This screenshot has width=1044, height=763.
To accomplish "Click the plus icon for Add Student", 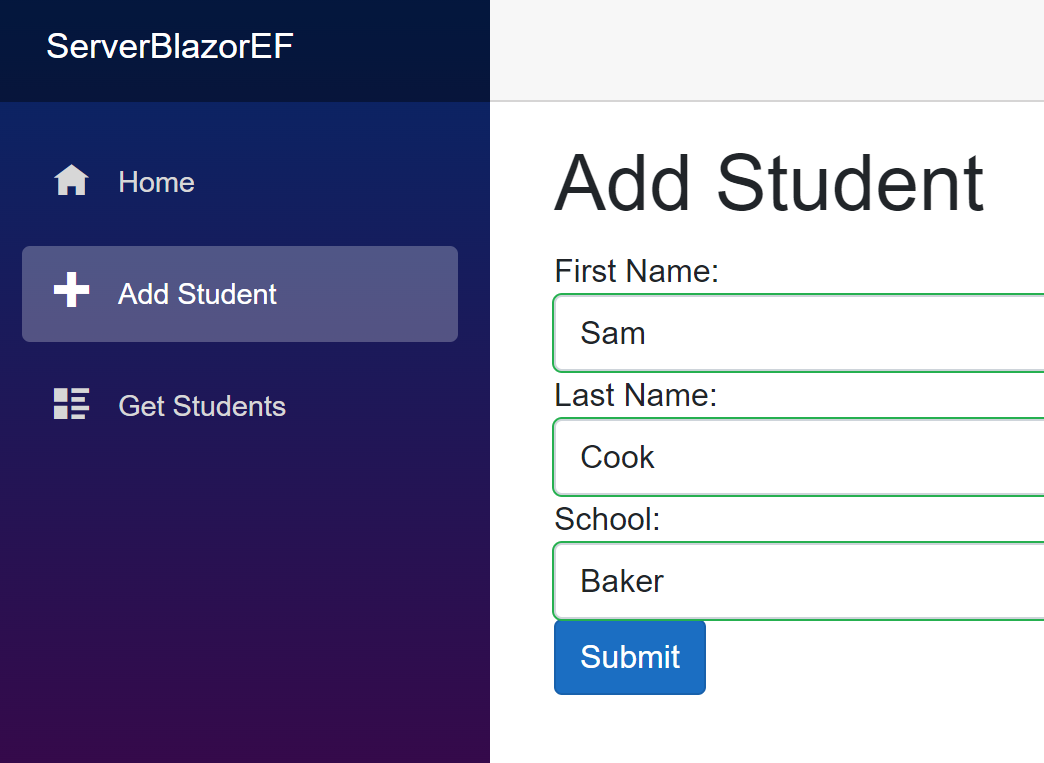I will point(71,290).
